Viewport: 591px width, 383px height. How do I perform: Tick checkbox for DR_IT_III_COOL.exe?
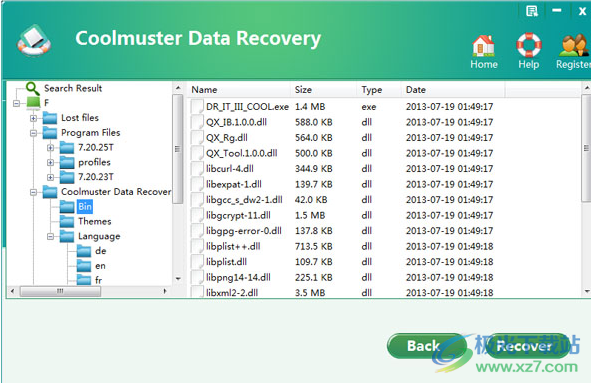[x=197, y=107]
